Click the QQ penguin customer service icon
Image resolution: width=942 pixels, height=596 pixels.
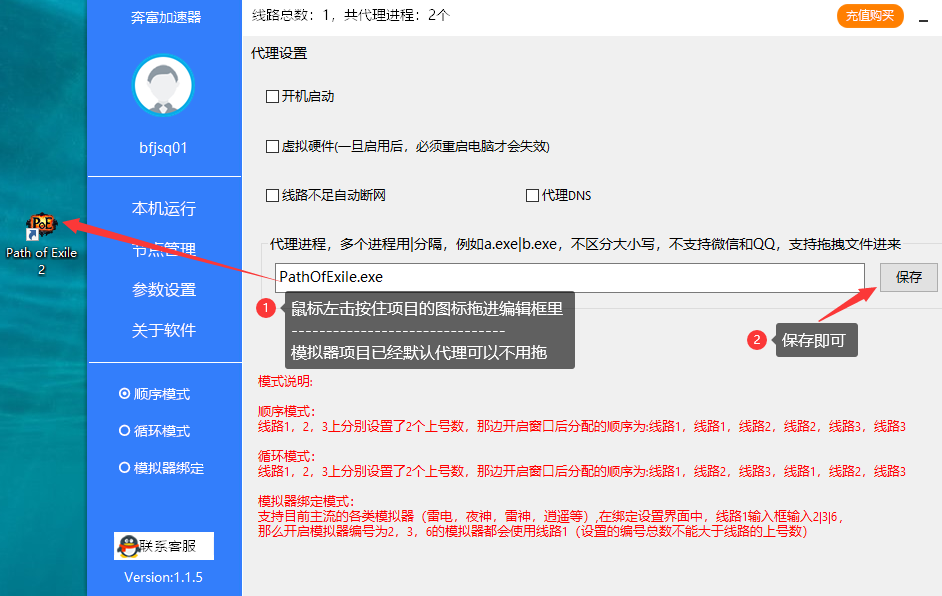[x=128, y=546]
